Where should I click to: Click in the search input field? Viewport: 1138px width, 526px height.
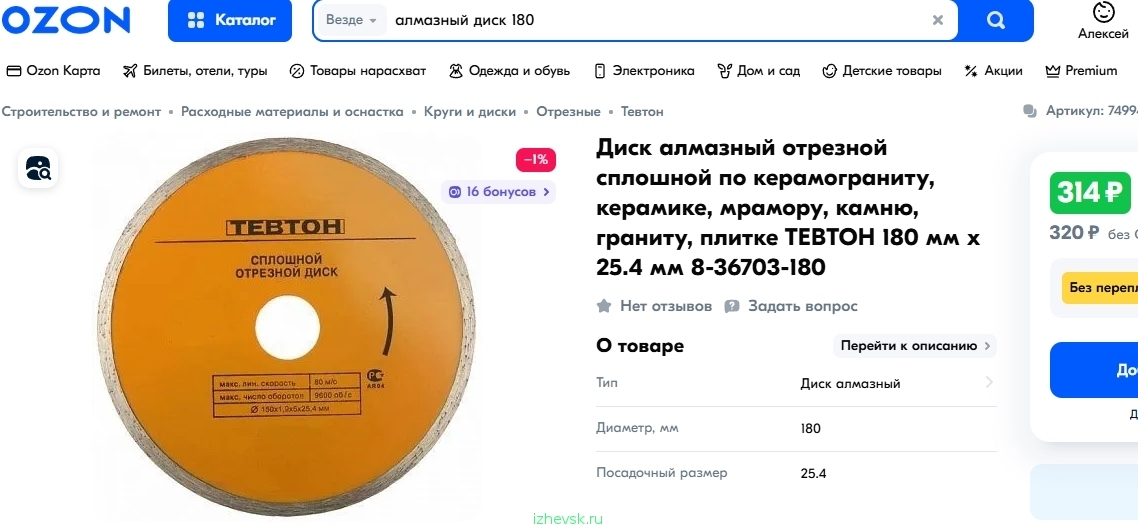(x=657, y=20)
